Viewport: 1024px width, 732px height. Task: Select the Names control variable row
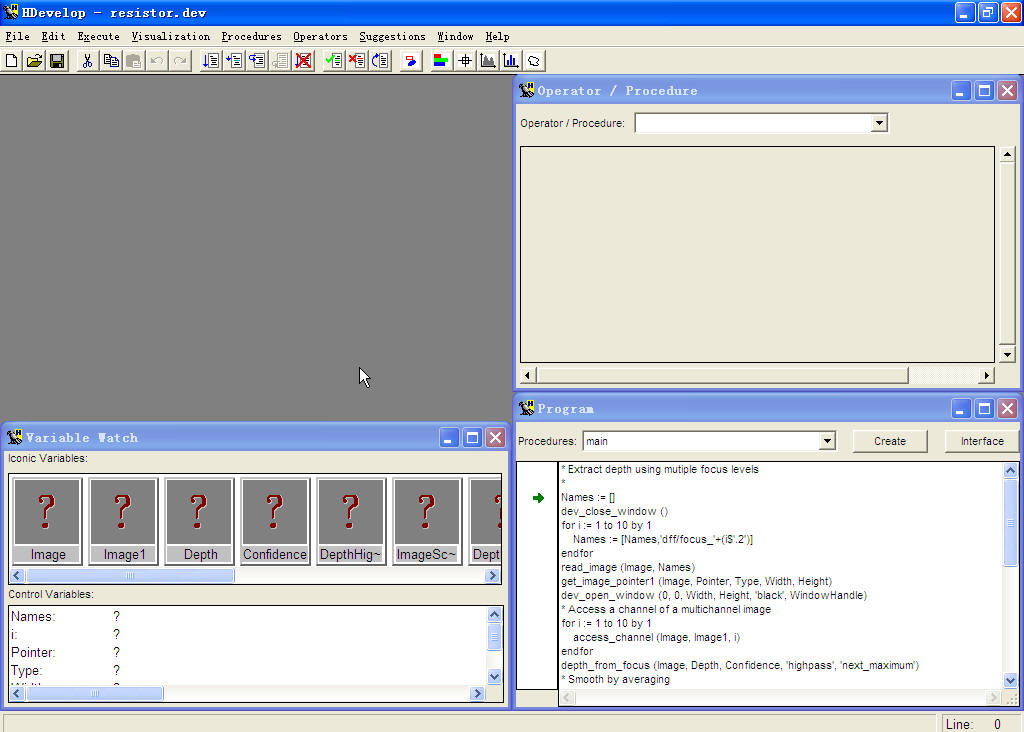point(248,616)
